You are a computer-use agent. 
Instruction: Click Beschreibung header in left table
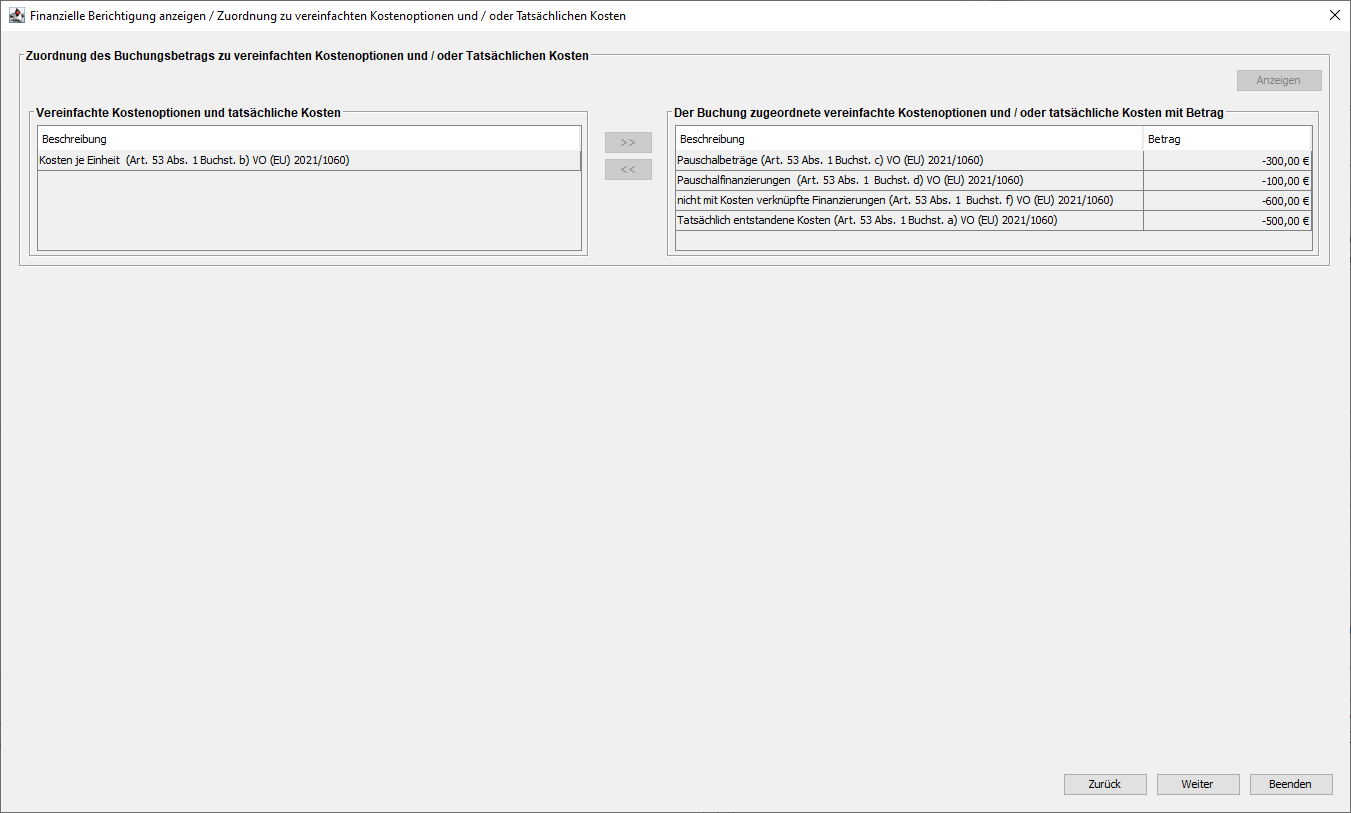[308, 139]
